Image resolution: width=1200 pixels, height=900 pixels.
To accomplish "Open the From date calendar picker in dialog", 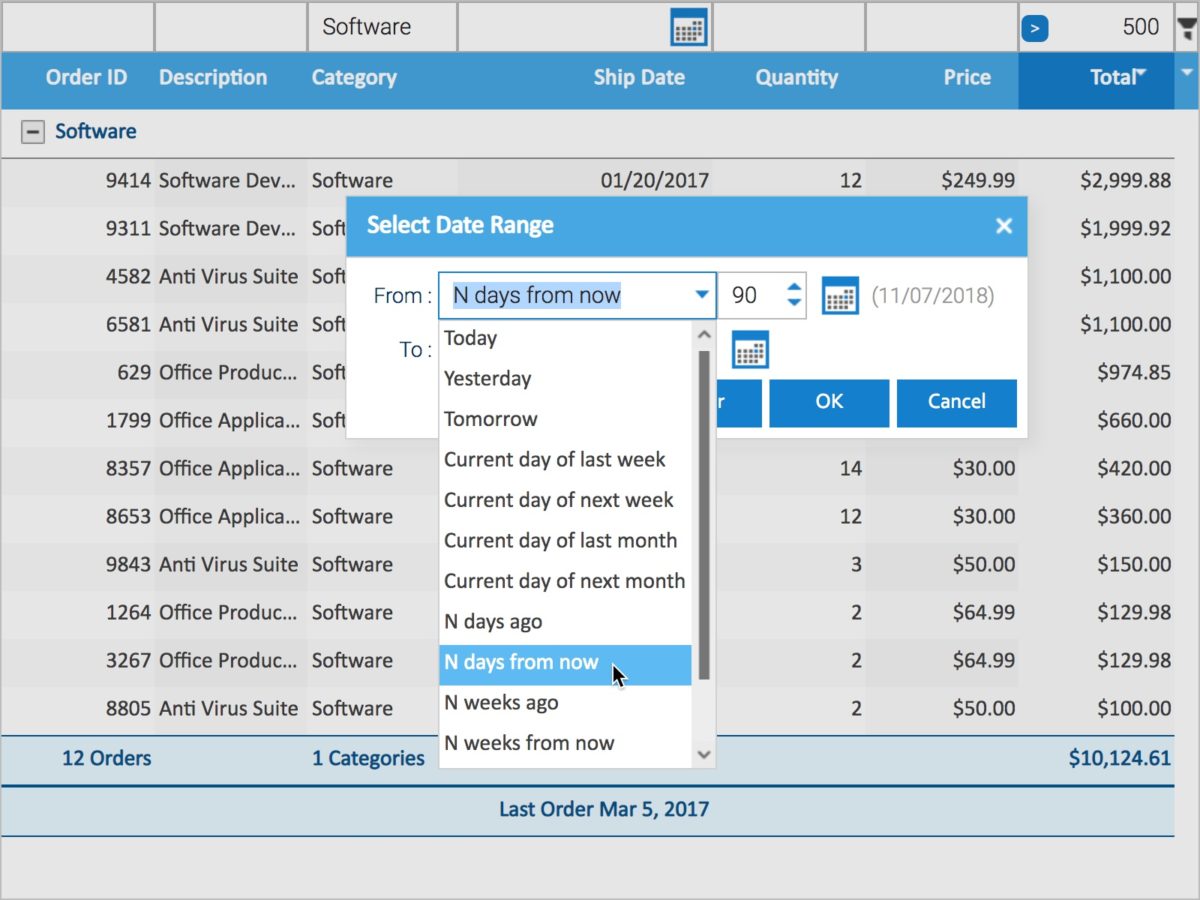I will pos(840,295).
